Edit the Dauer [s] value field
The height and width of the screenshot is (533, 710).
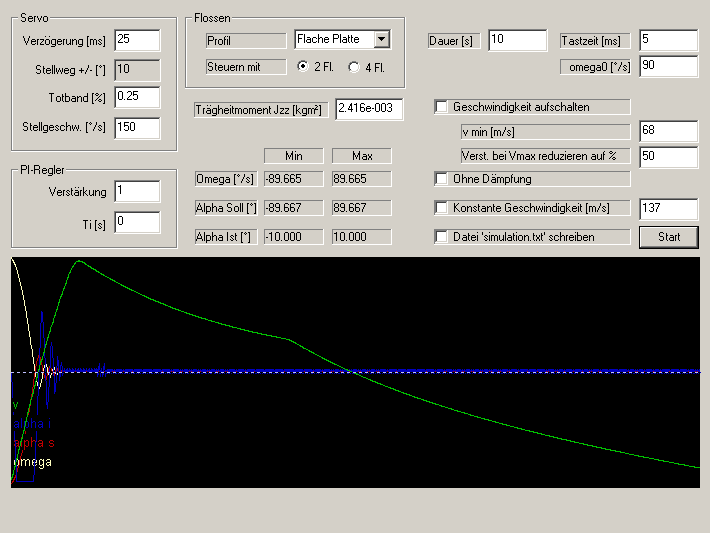(x=517, y=40)
